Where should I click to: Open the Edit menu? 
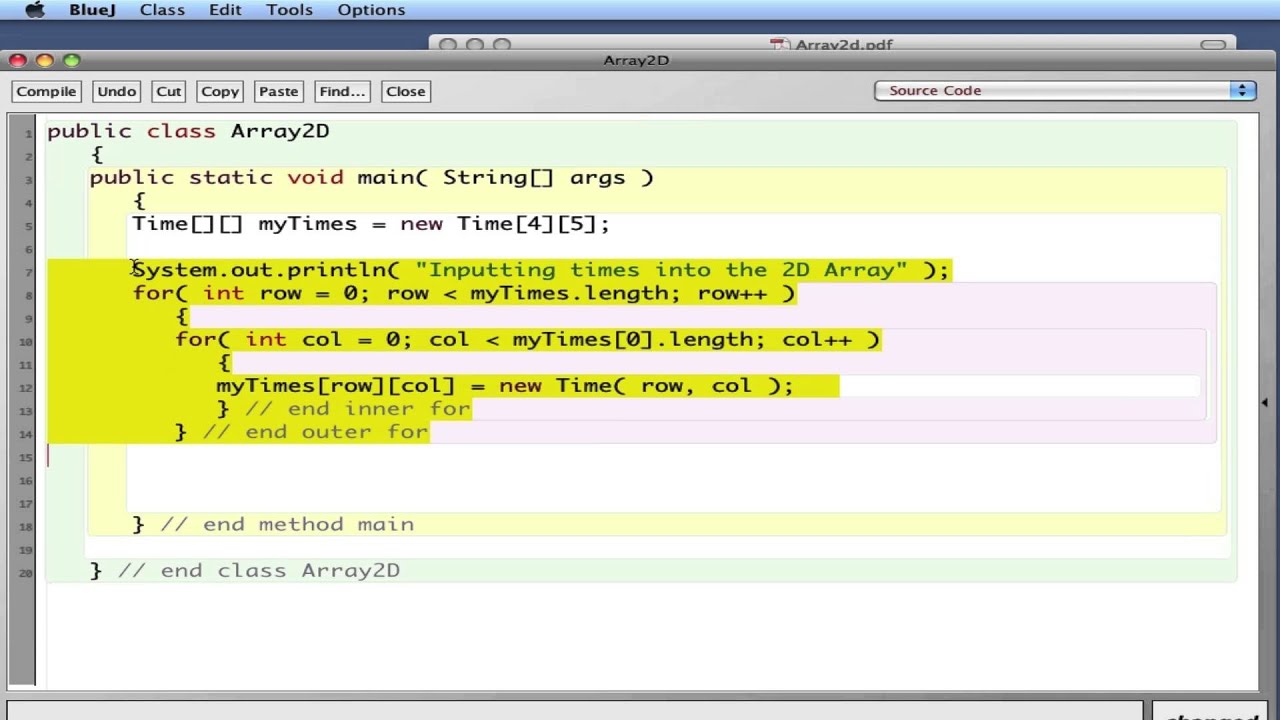225,10
